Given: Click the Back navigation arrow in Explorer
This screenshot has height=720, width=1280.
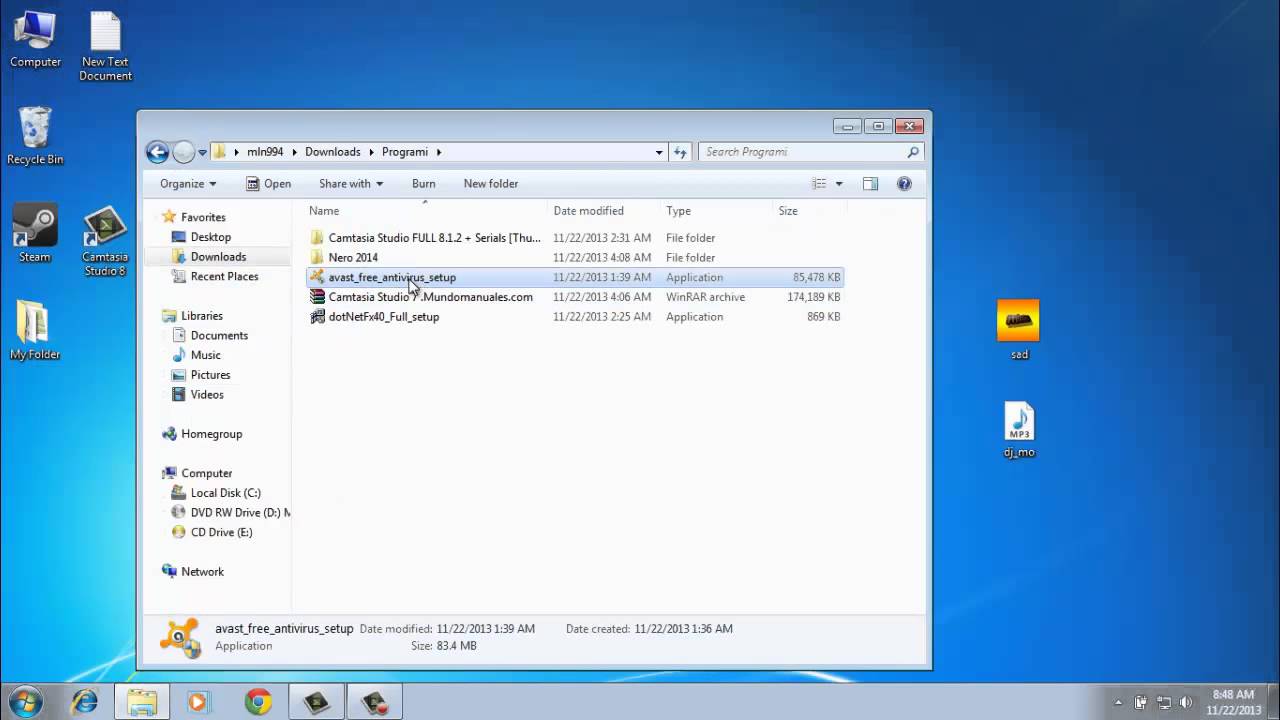Looking at the screenshot, I should pos(157,152).
